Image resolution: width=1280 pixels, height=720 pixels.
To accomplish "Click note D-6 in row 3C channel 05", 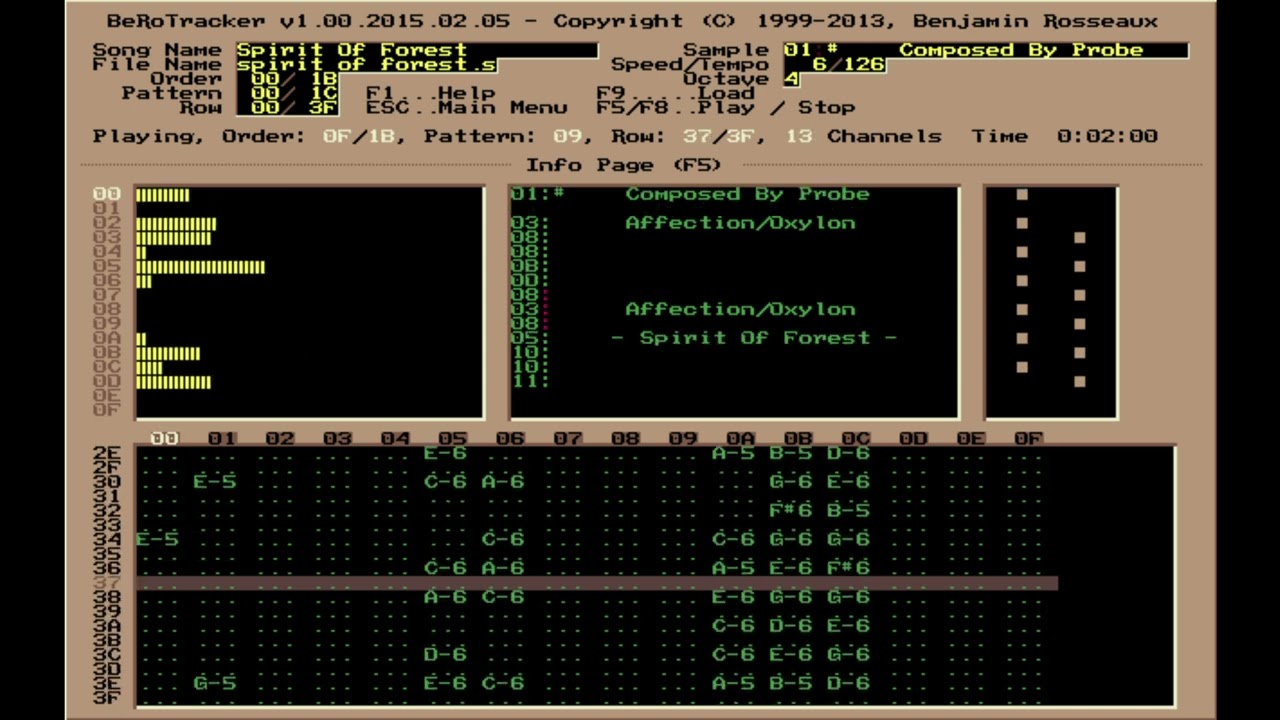I will (x=445, y=654).
